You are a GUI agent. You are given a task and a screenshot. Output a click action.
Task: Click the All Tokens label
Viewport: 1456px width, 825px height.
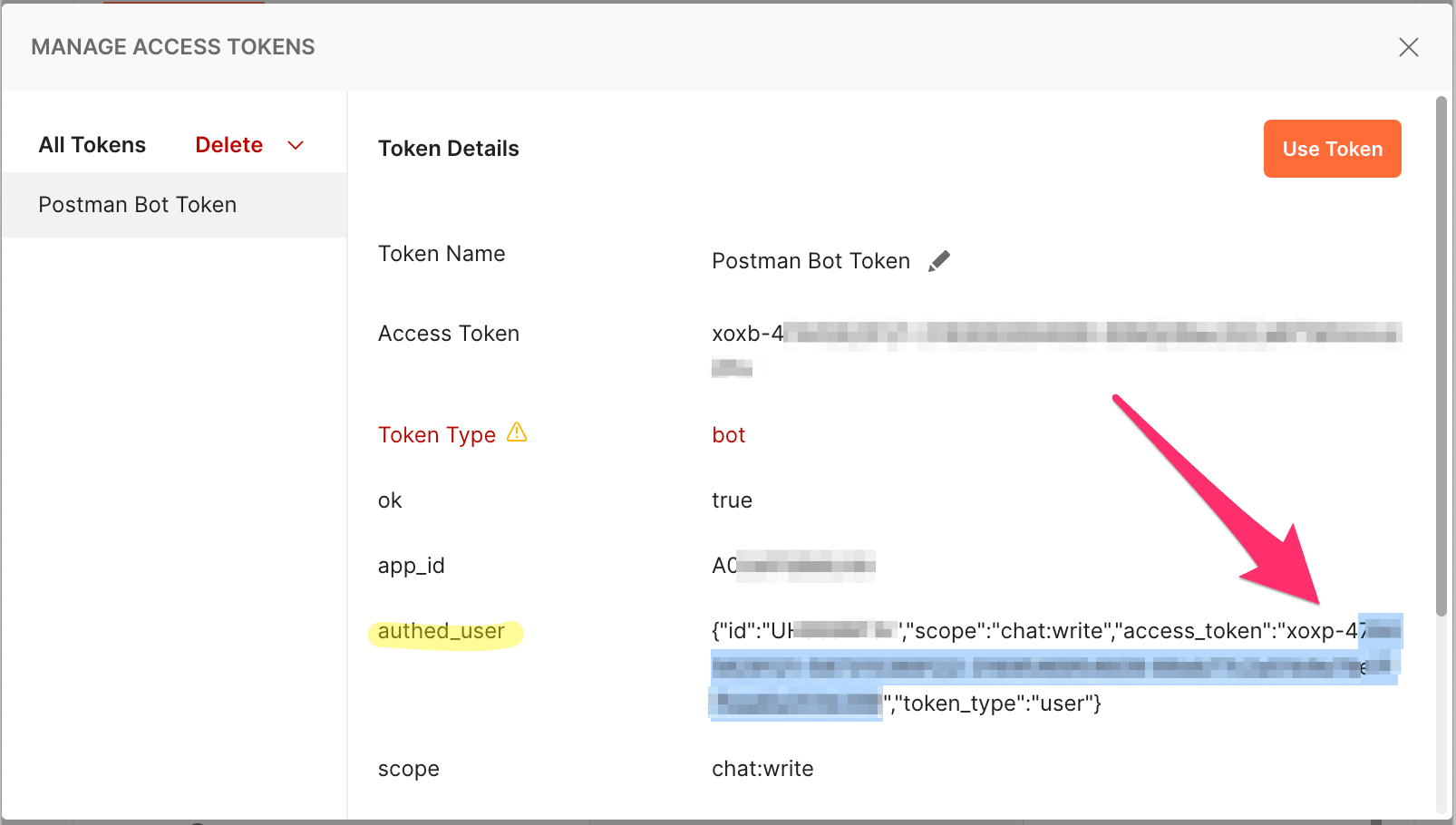(x=92, y=144)
